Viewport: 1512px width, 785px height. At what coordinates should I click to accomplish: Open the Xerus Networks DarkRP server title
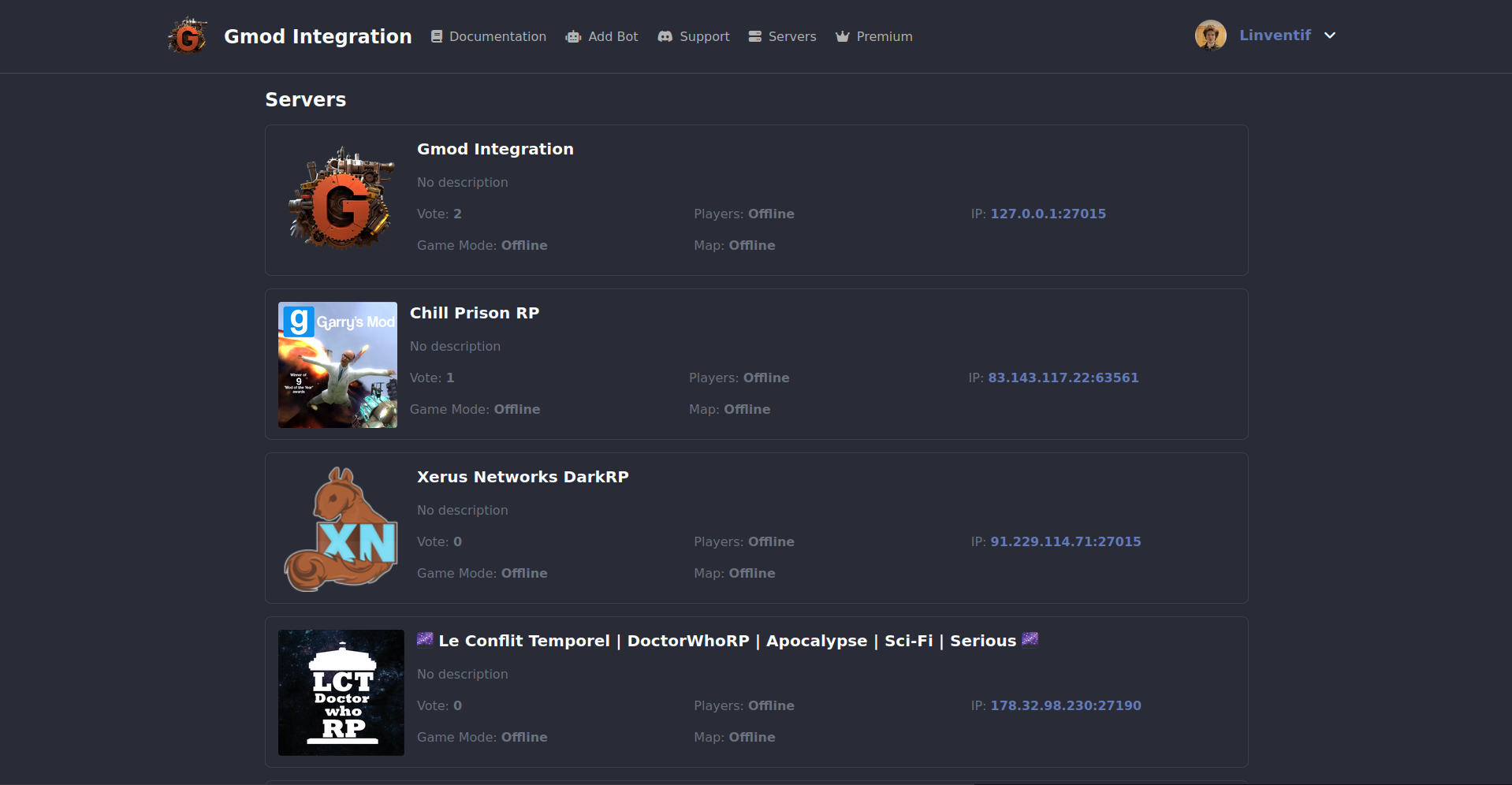[x=523, y=477]
